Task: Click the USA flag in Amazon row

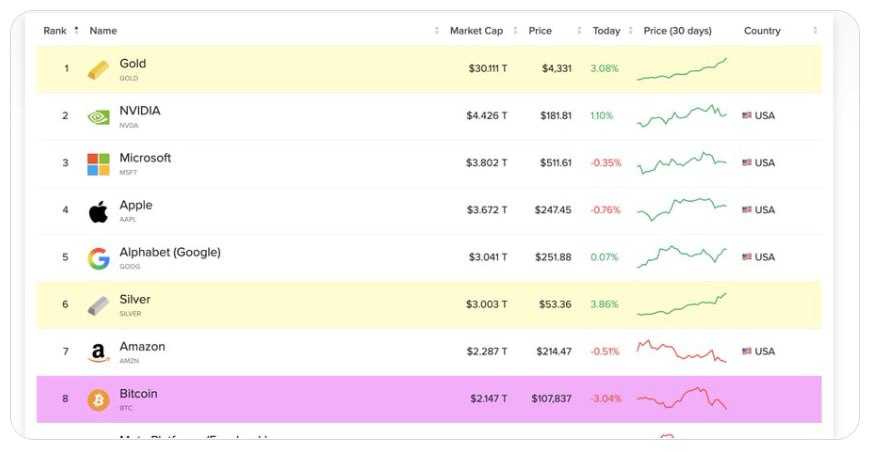Action: 747,351
